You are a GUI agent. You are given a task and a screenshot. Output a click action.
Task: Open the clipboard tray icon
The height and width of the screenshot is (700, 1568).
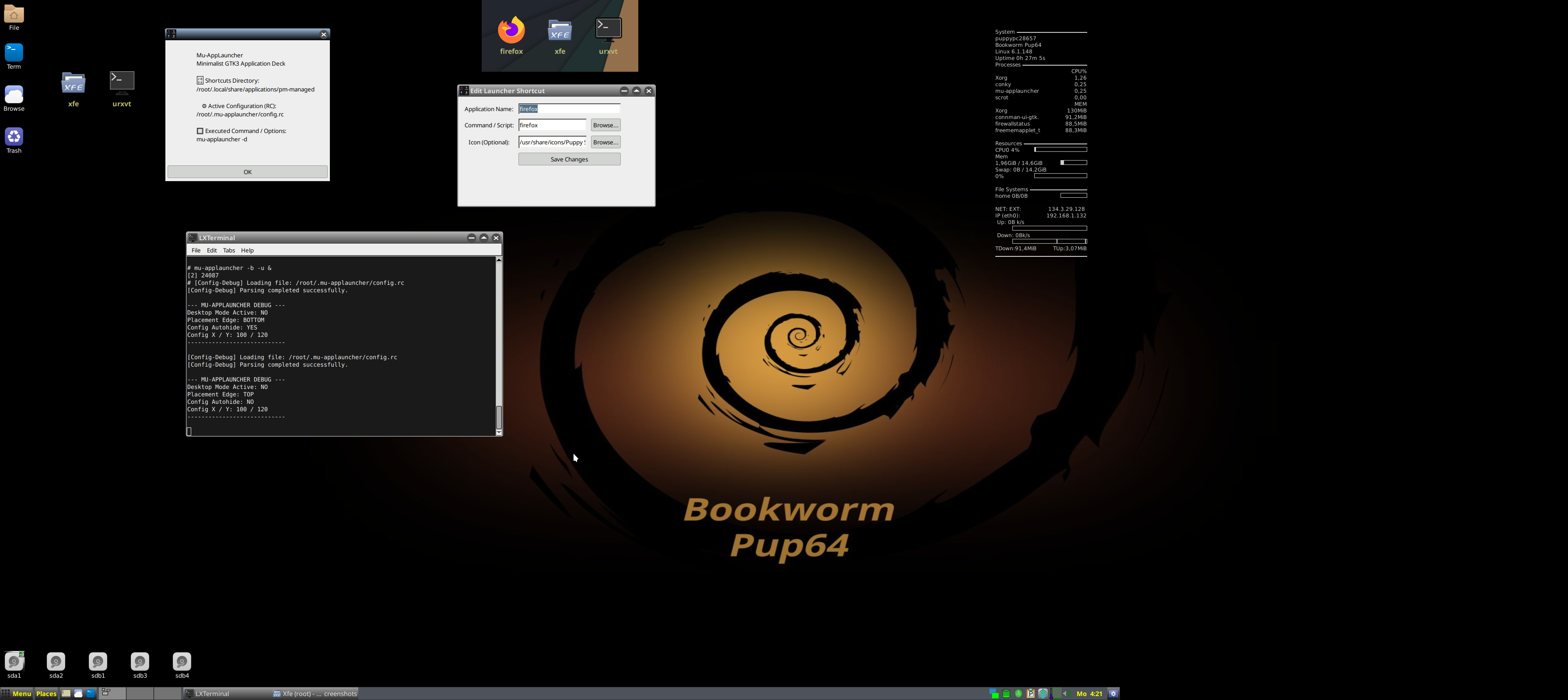(x=1030, y=693)
